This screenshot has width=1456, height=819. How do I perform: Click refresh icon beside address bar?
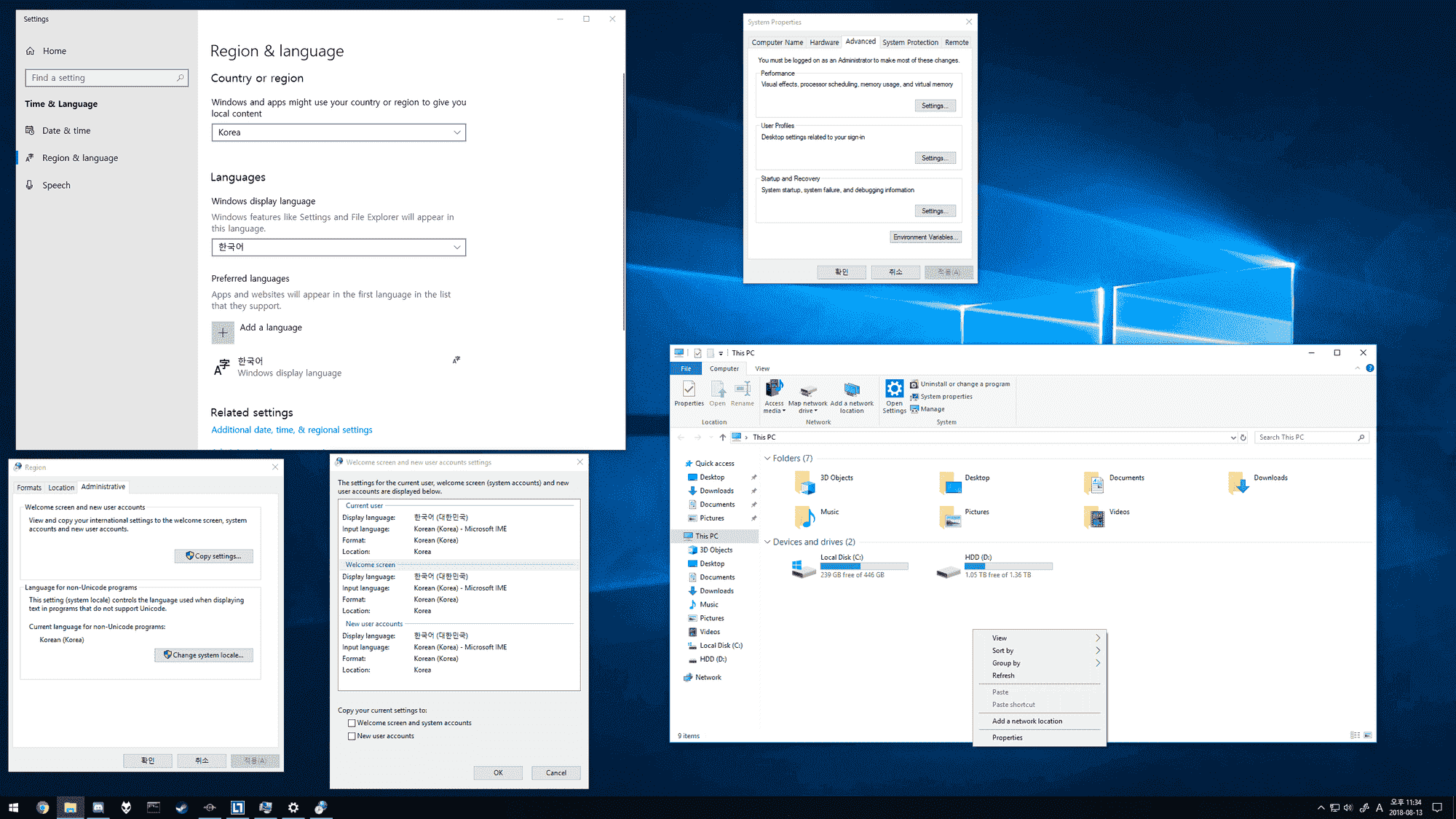click(x=1243, y=438)
